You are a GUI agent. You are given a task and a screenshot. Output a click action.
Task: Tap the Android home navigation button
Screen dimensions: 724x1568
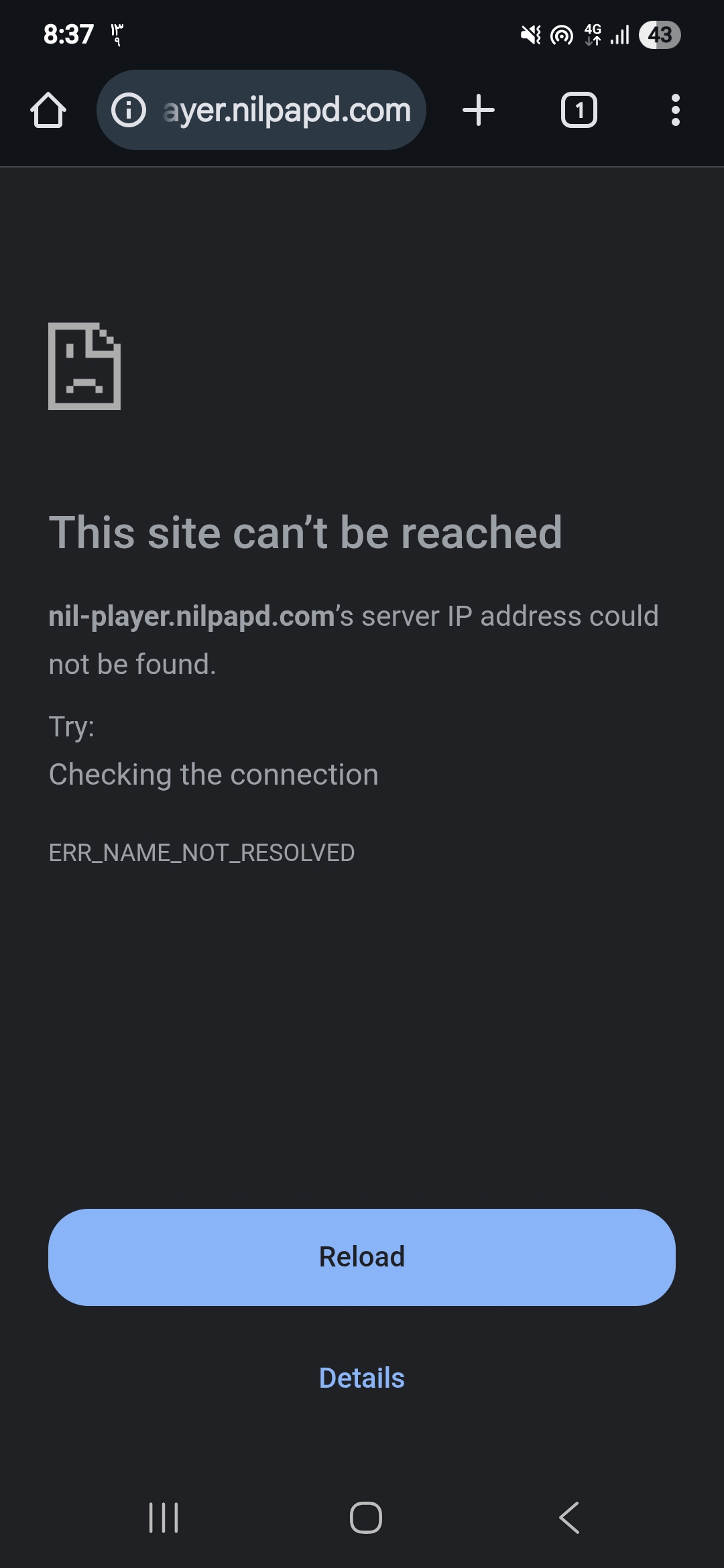point(366,1518)
